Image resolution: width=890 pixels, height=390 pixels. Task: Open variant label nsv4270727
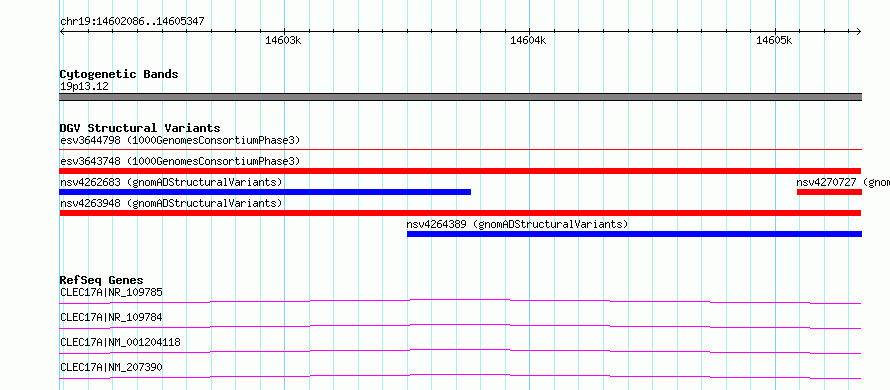[843, 182]
